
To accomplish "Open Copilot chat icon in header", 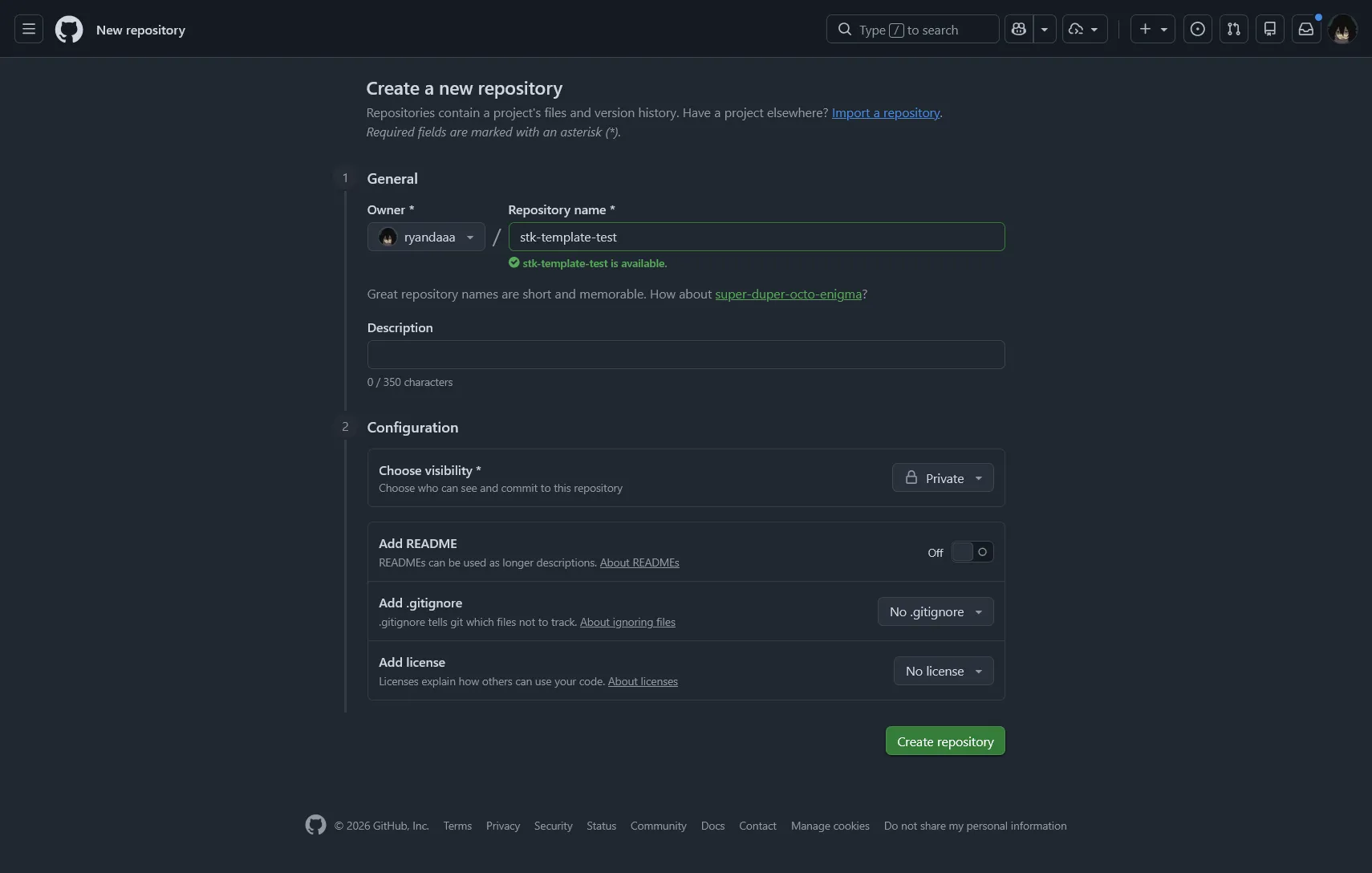I will tap(1019, 30).
